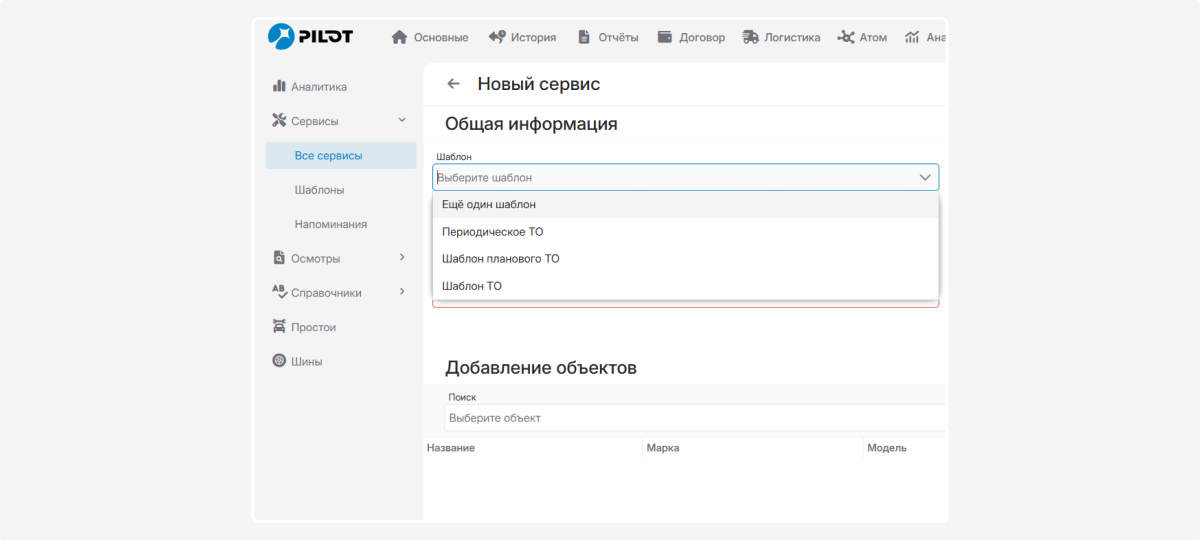Image resolution: width=1200 pixels, height=540 pixels.
Task: Select 'Периодическое ТО' from the template list
Action: click(x=492, y=232)
